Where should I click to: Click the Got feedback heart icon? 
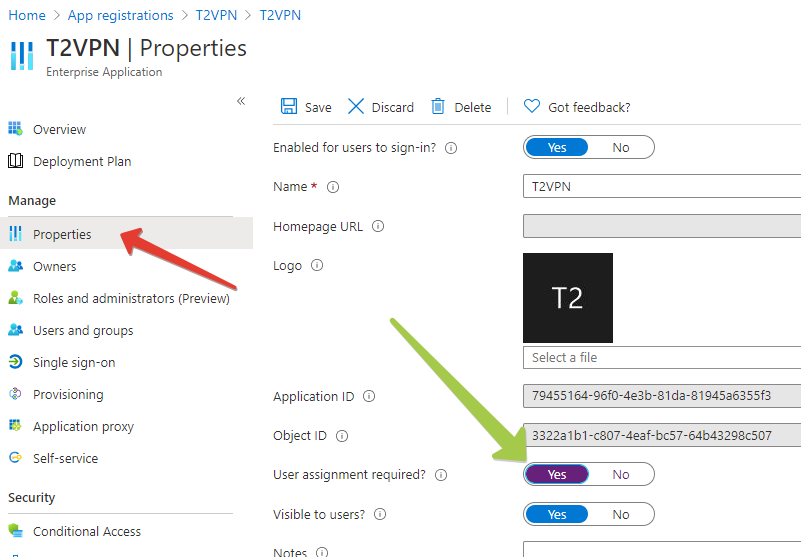532,107
